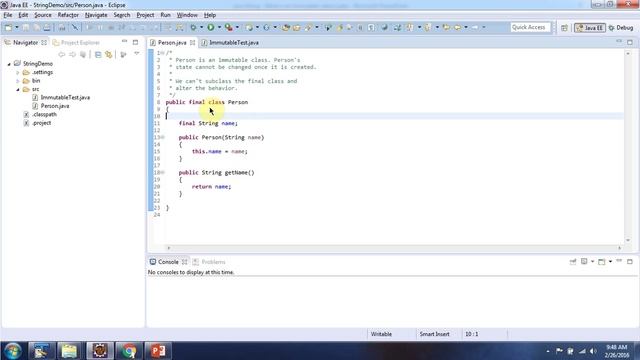
Task: Click the Display Selected Console icon
Action: tap(584, 261)
